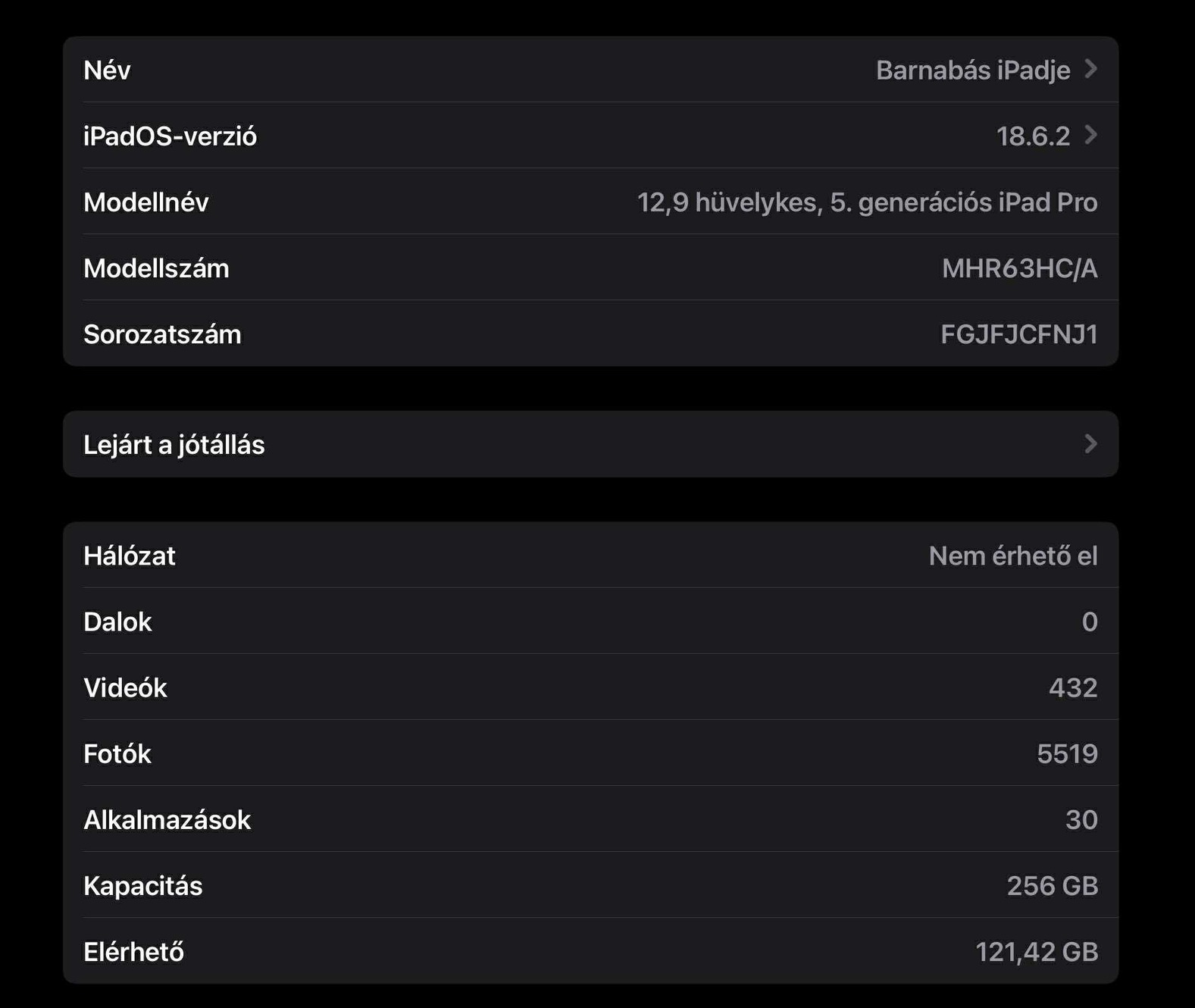Image resolution: width=1195 pixels, height=1008 pixels.
Task: Select the Elérhető value 121,42 GB
Action: [1036, 952]
